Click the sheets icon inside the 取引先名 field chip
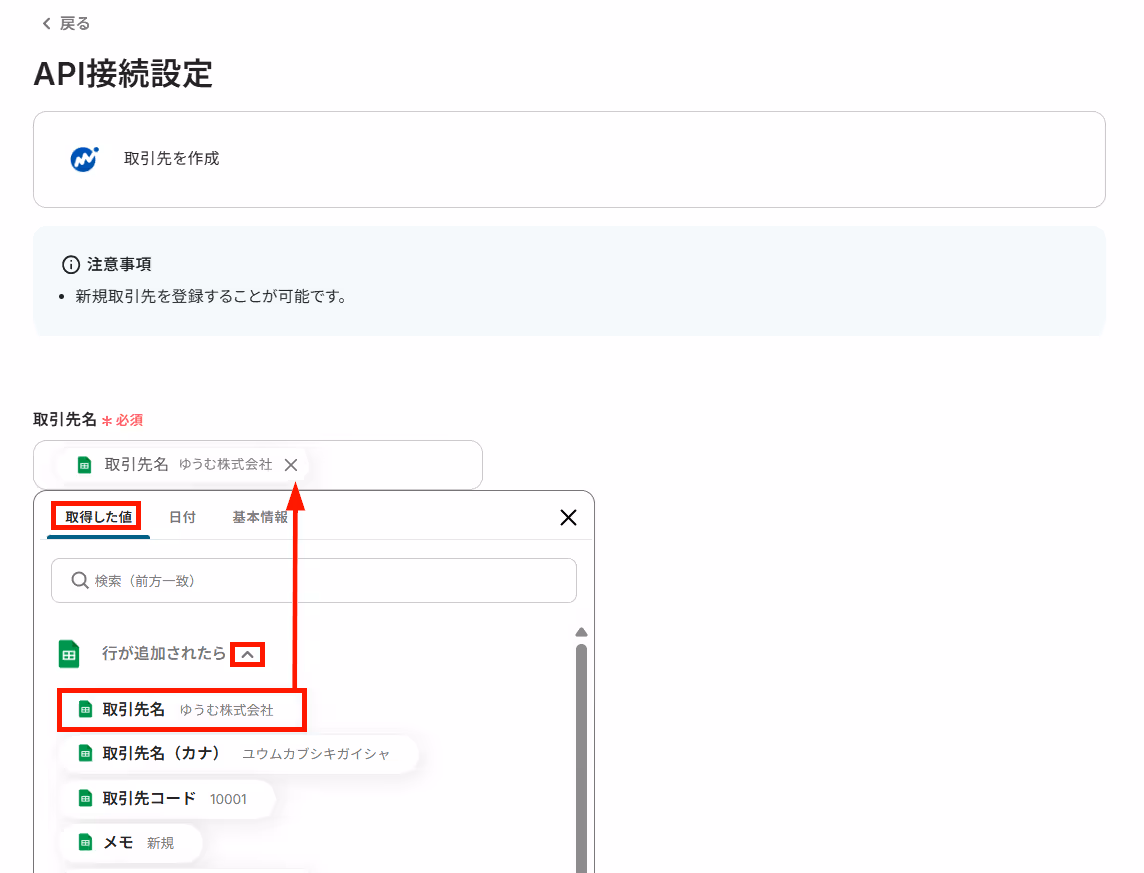The width and height of the screenshot is (1144, 873). click(x=85, y=465)
